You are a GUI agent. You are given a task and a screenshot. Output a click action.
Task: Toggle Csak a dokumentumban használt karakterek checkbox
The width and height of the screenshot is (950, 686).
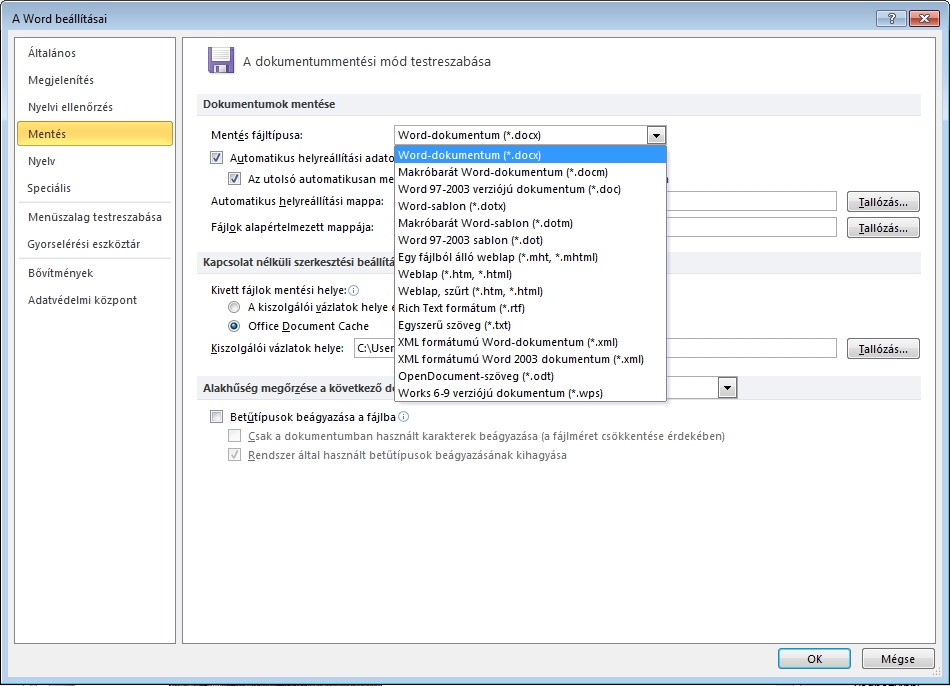click(x=234, y=436)
